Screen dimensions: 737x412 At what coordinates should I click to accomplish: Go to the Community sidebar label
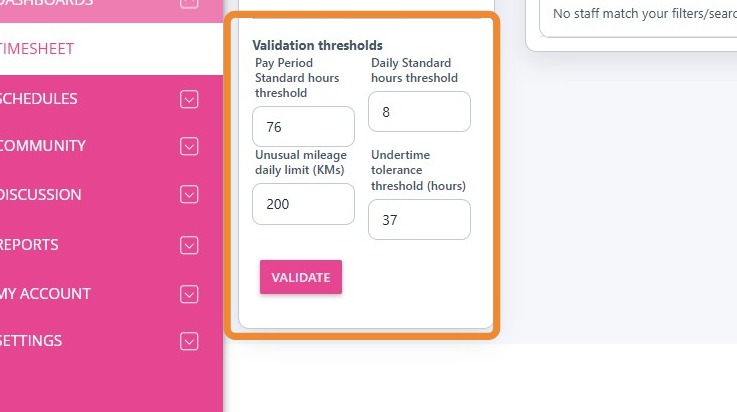[43, 146]
